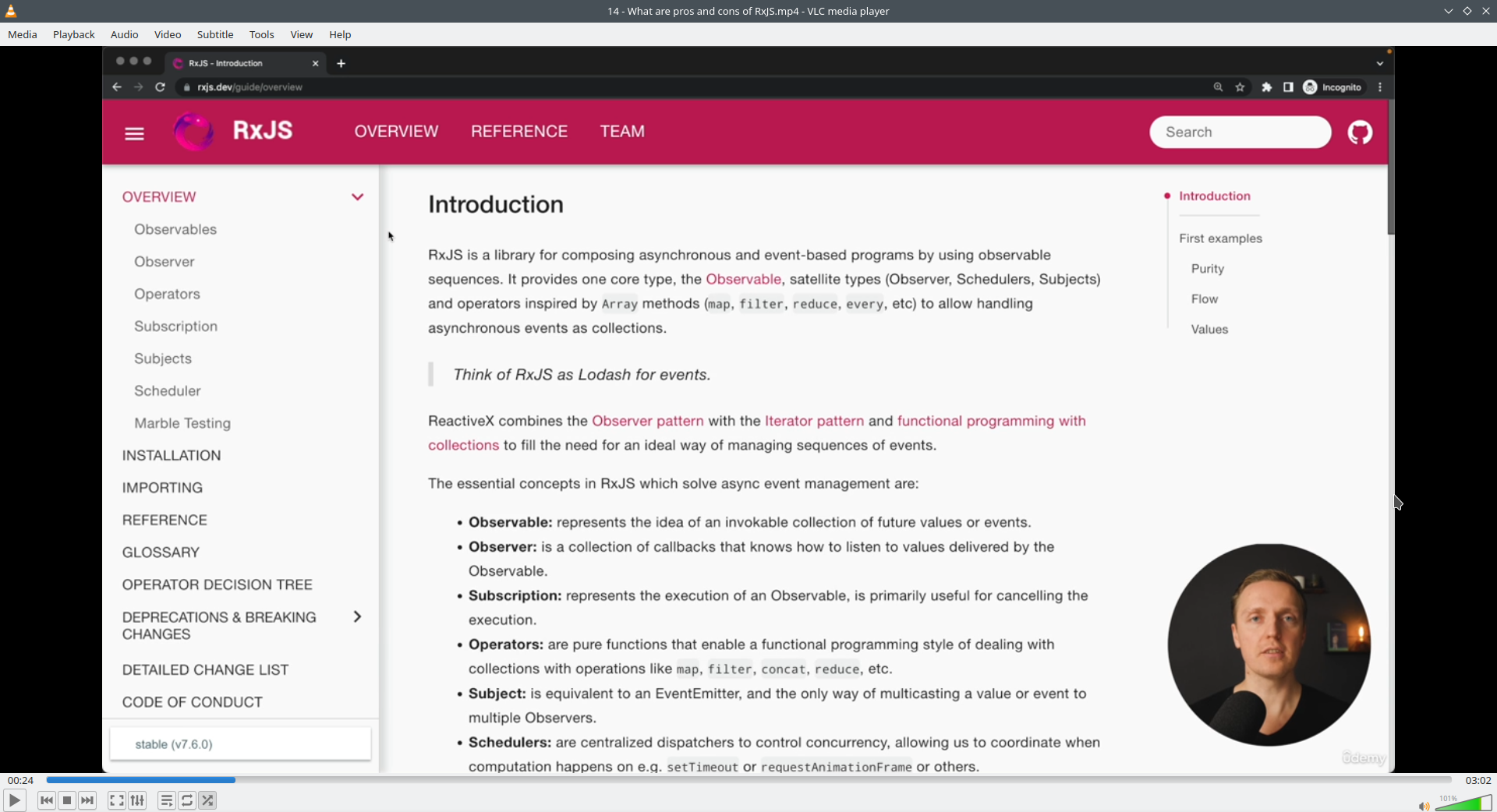1497x812 pixels.
Task: Jump to First examples in contents
Action: 1221,238
